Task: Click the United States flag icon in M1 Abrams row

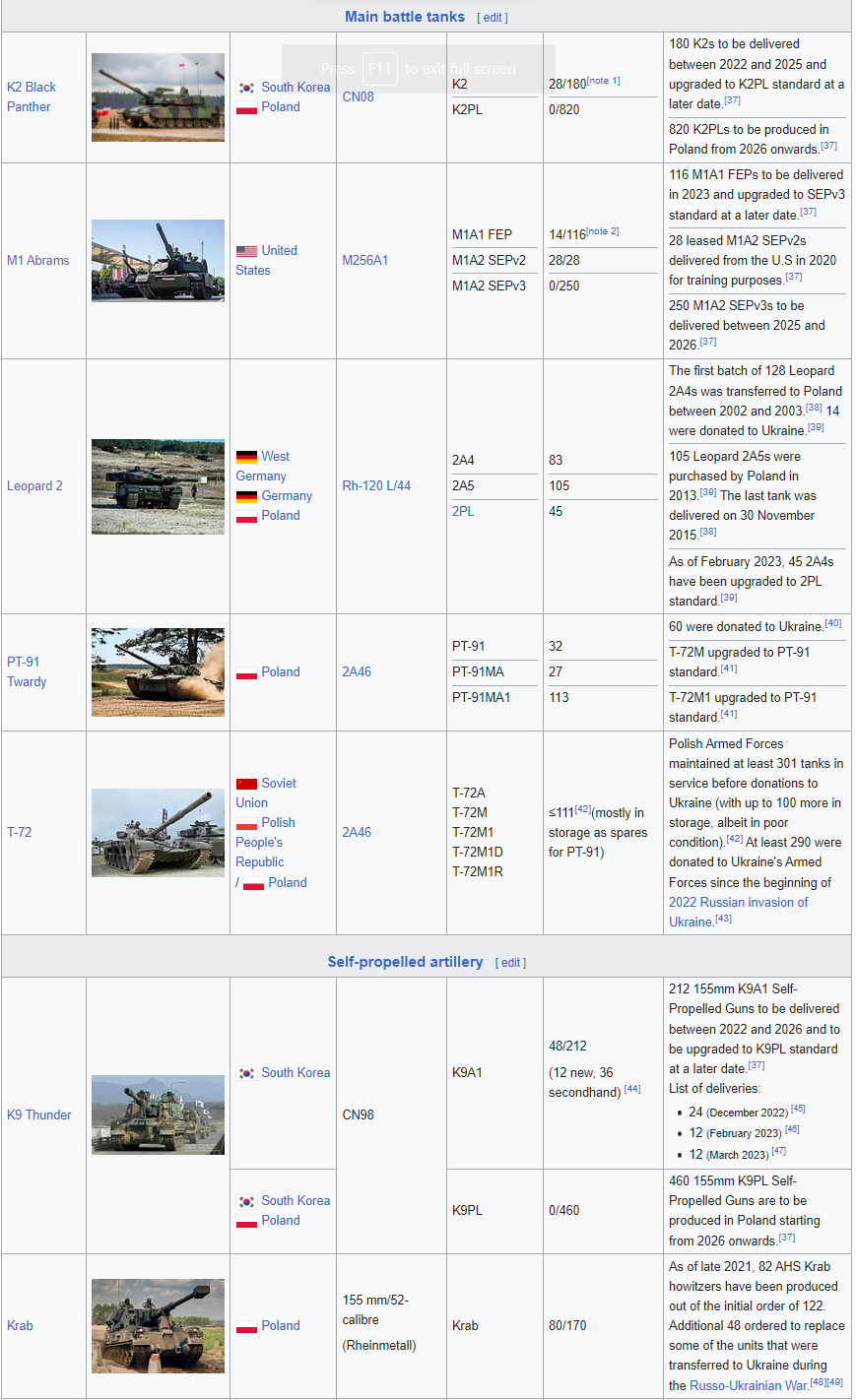Action: [246, 251]
